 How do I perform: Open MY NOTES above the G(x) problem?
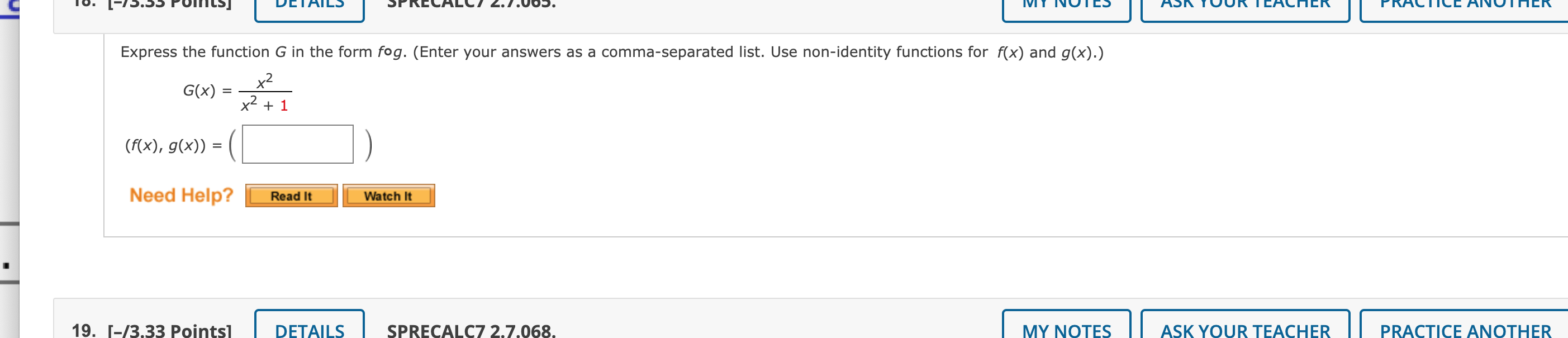[1066, 6]
